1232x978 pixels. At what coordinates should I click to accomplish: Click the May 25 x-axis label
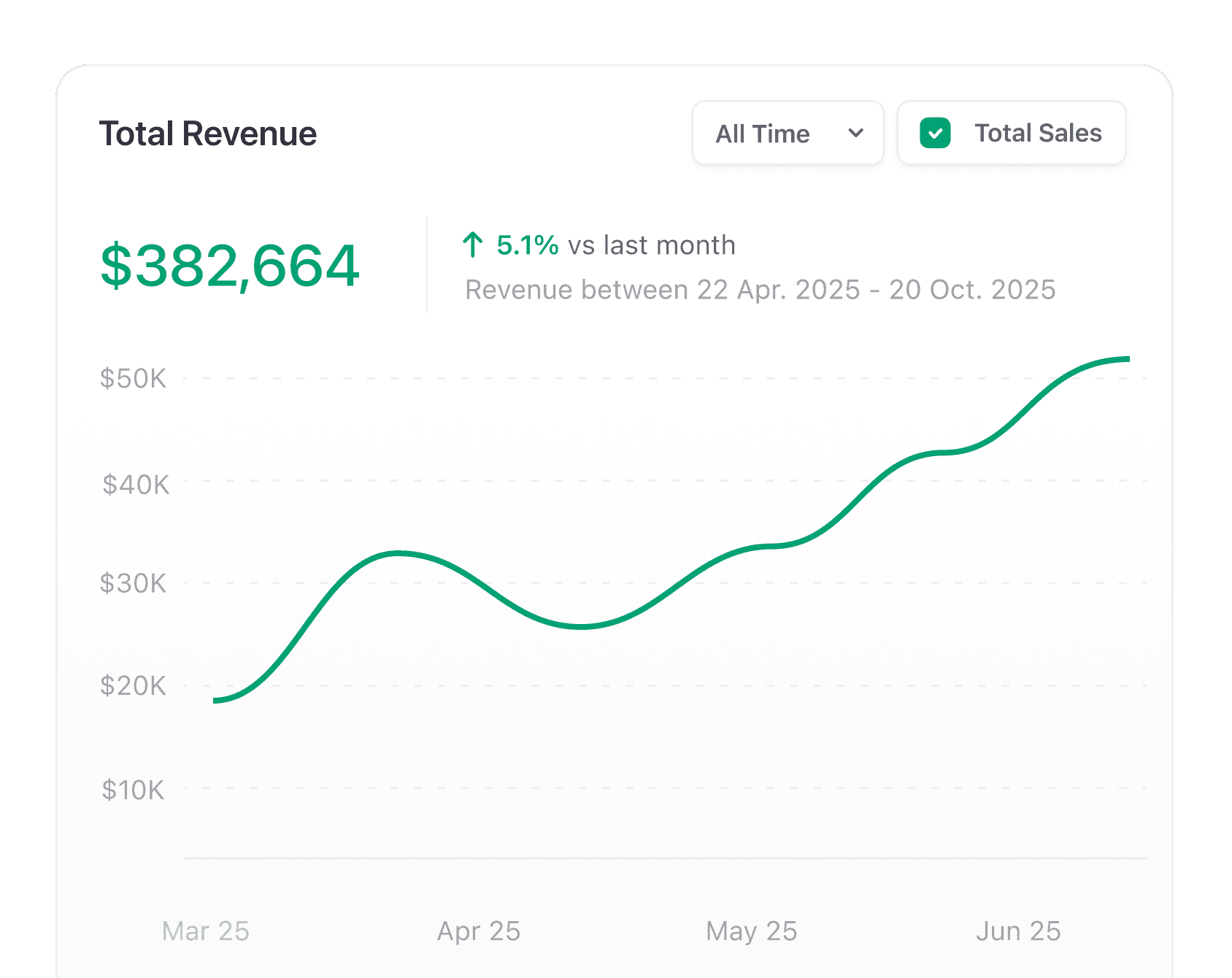[752, 931]
